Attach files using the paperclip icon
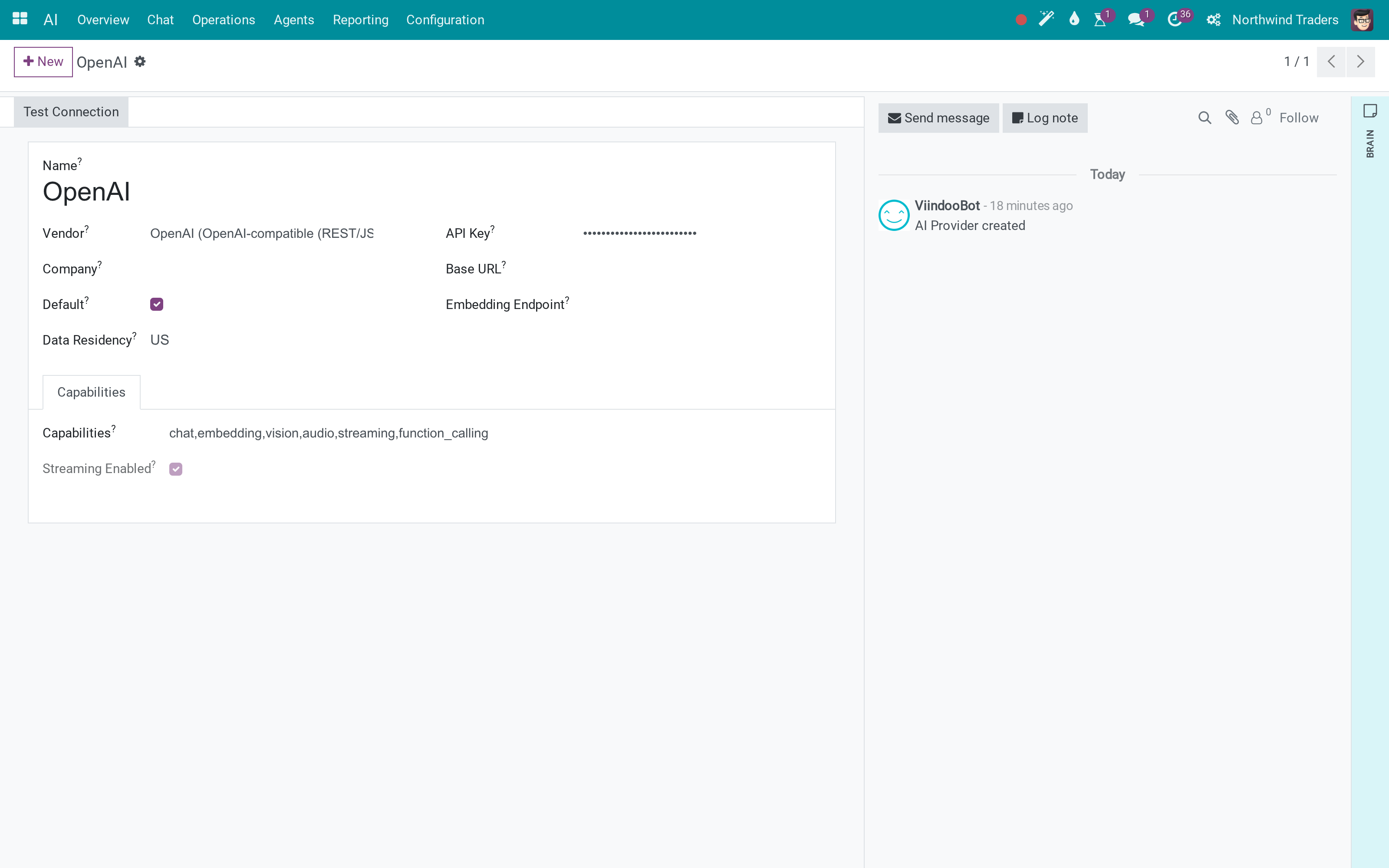 tap(1232, 118)
